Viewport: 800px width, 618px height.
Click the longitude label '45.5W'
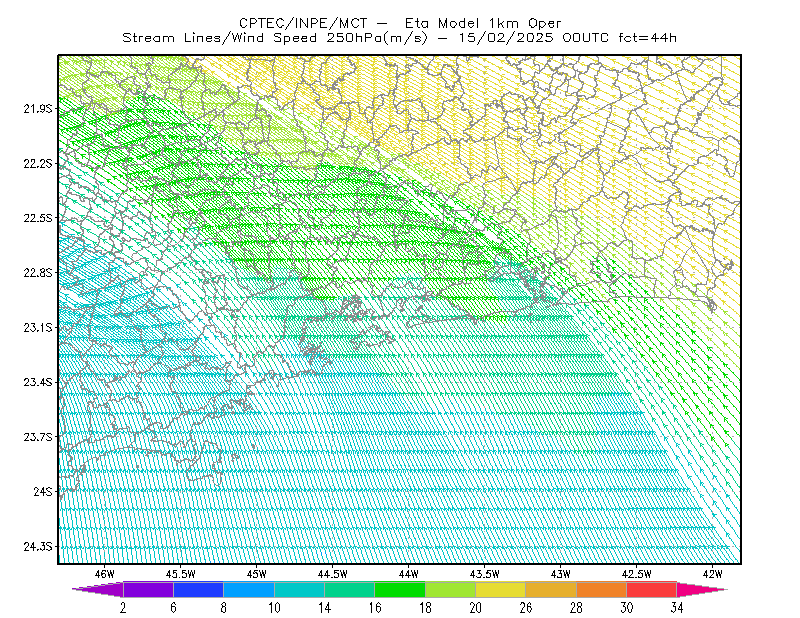coord(180,574)
